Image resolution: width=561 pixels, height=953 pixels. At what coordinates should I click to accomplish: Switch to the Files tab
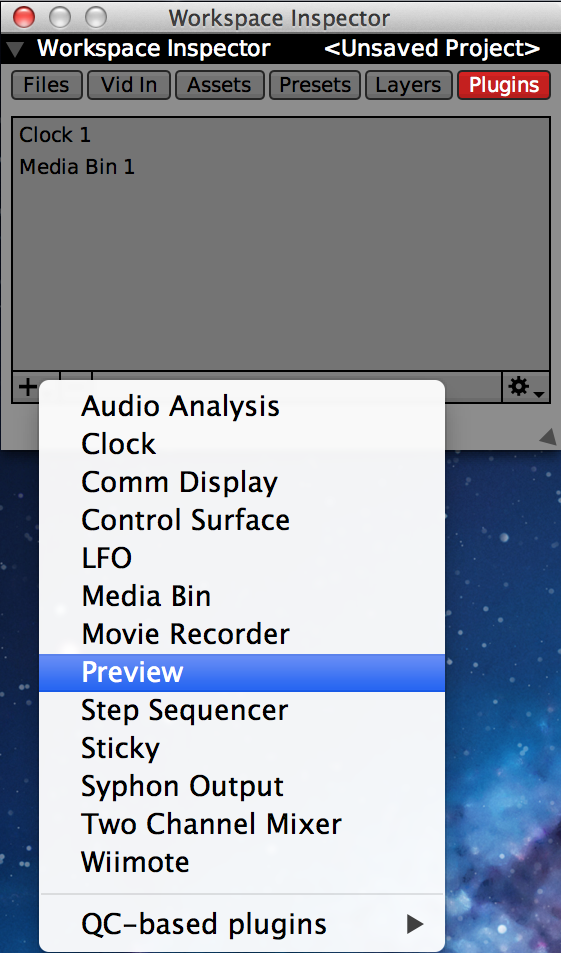(47, 85)
